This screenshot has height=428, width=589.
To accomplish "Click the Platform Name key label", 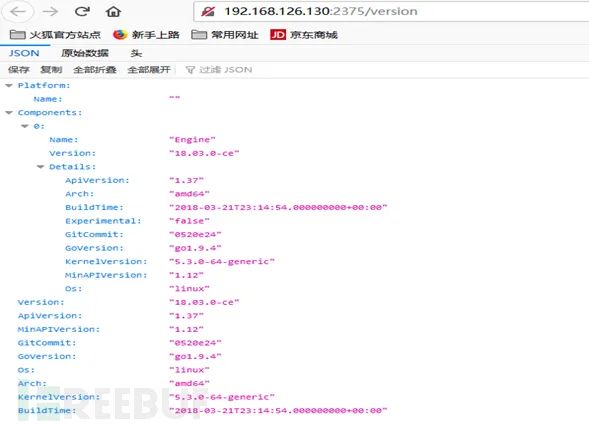I will pos(48,99).
